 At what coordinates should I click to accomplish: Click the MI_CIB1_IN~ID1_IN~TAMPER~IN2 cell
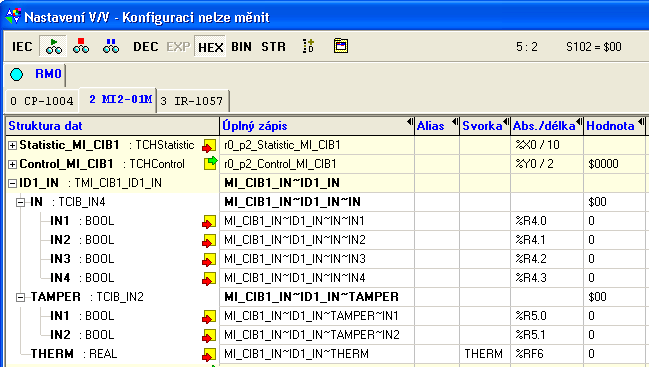tap(317, 335)
